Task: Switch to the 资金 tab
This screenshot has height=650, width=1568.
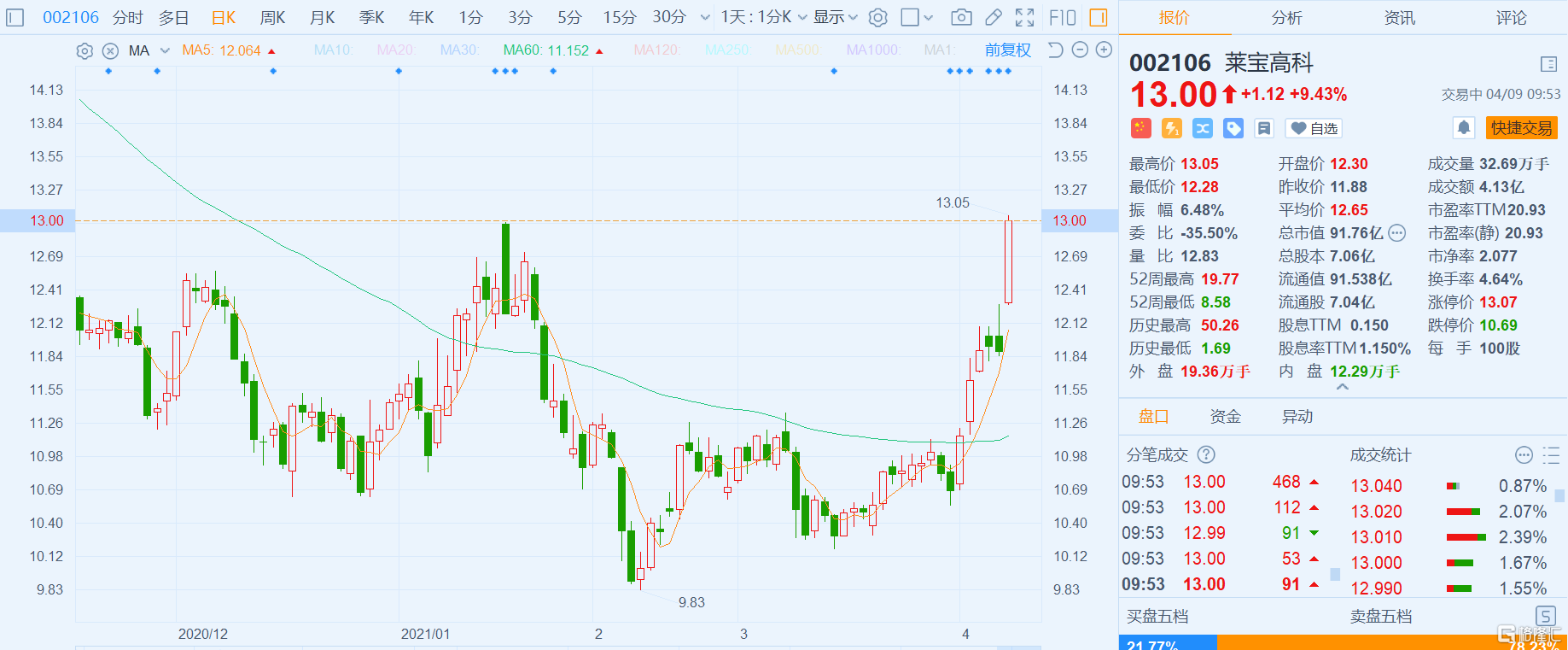Action: (x=1225, y=417)
